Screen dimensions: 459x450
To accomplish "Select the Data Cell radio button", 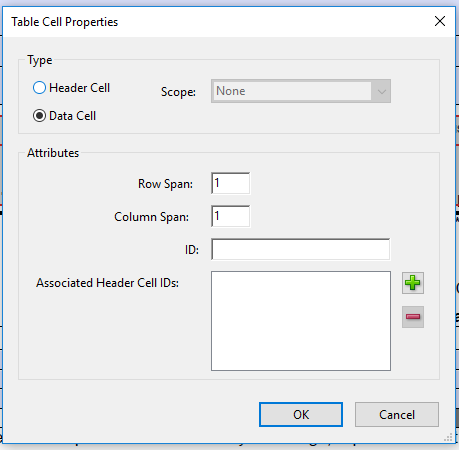I will [x=39, y=116].
